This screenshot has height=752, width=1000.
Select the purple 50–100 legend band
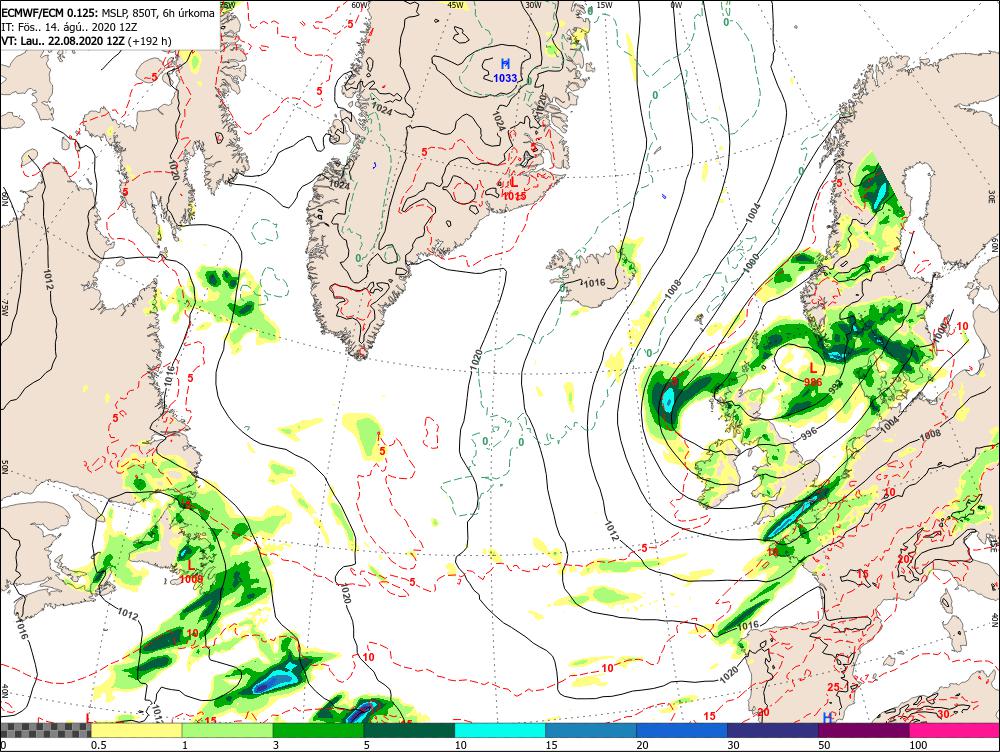(x=864, y=730)
